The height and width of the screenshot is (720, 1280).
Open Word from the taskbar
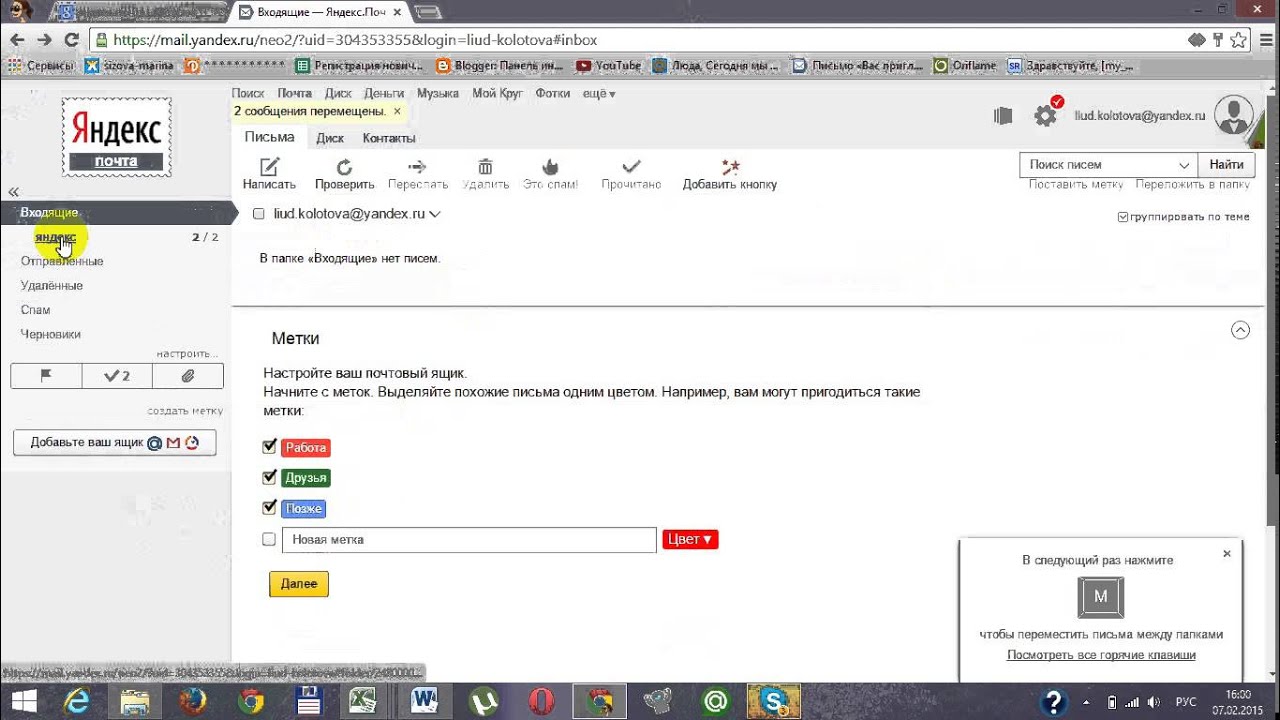[425, 702]
